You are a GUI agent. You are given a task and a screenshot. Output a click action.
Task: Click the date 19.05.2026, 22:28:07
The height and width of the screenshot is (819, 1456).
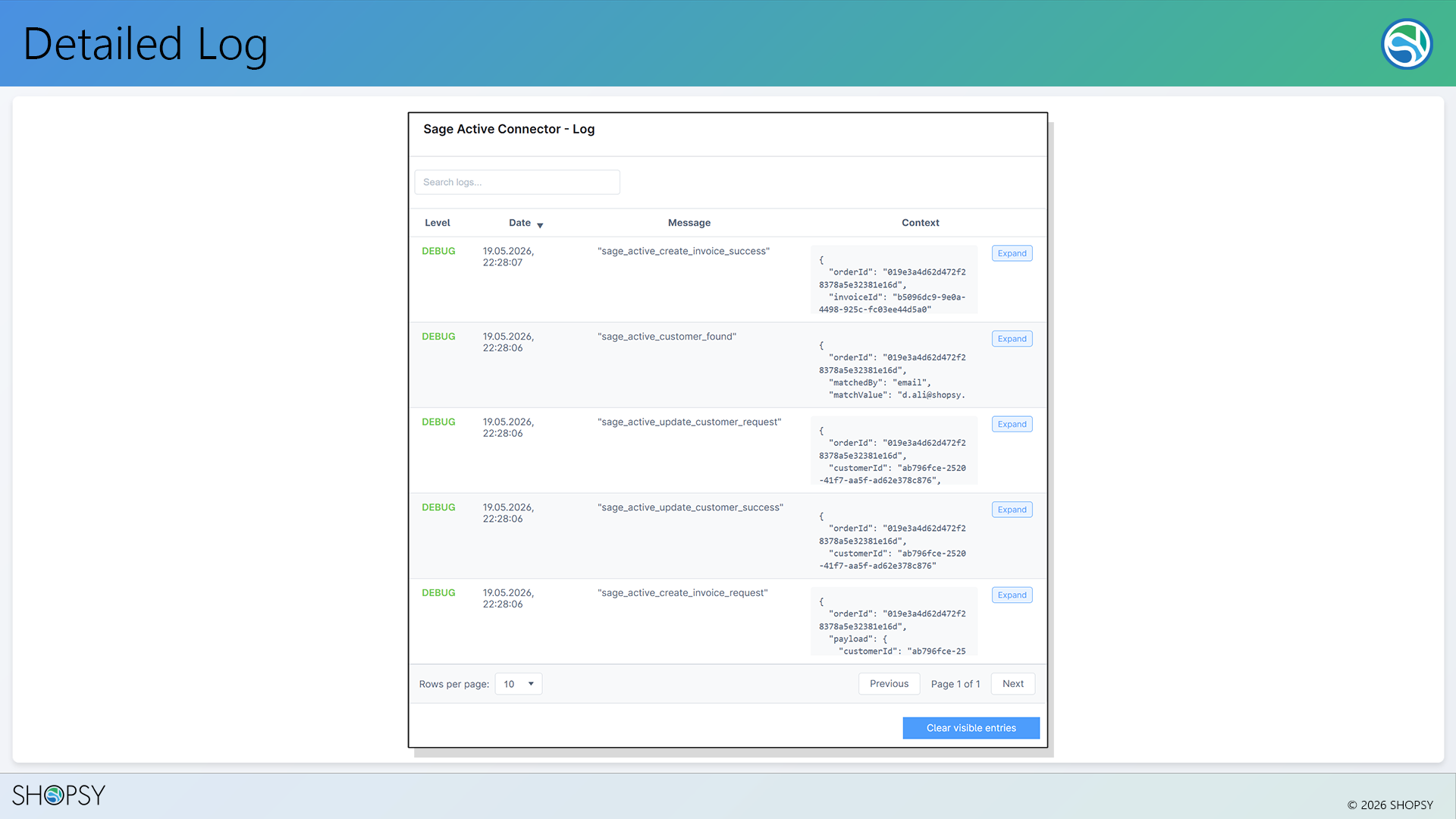click(x=508, y=257)
